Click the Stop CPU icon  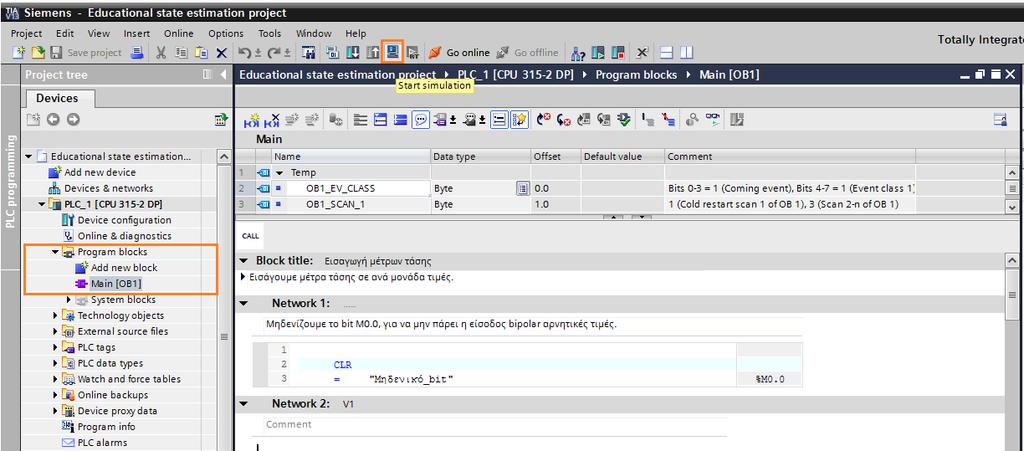618,52
